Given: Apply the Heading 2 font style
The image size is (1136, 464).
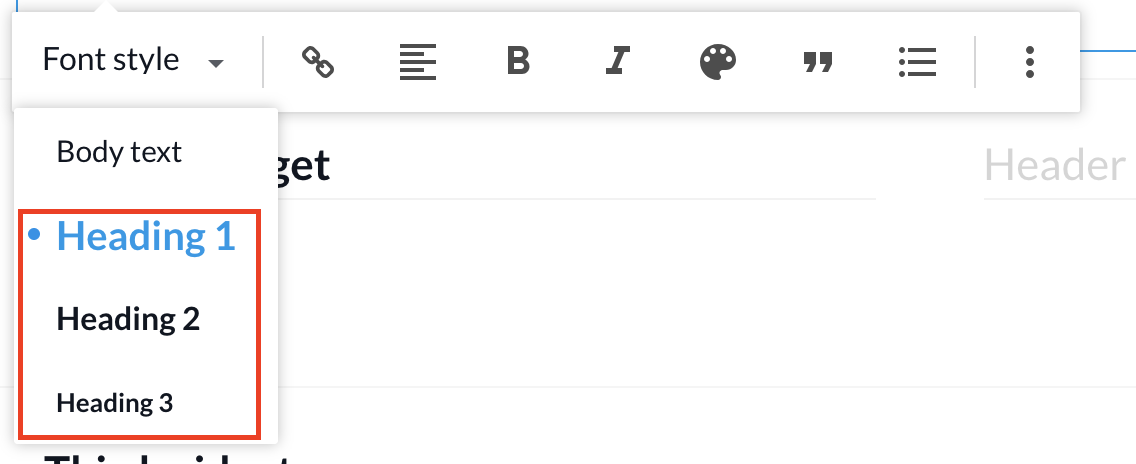Looking at the screenshot, I should pos(128,319).
